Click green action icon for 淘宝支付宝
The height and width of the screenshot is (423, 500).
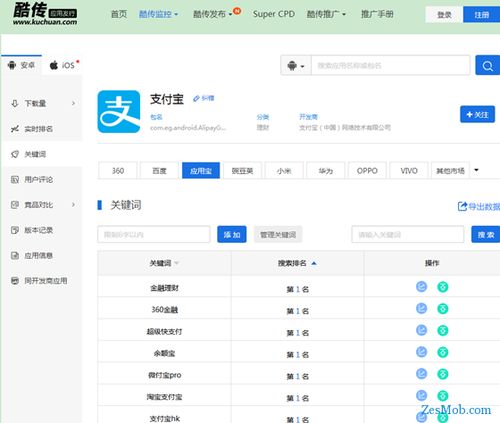[x=443, y=396]
